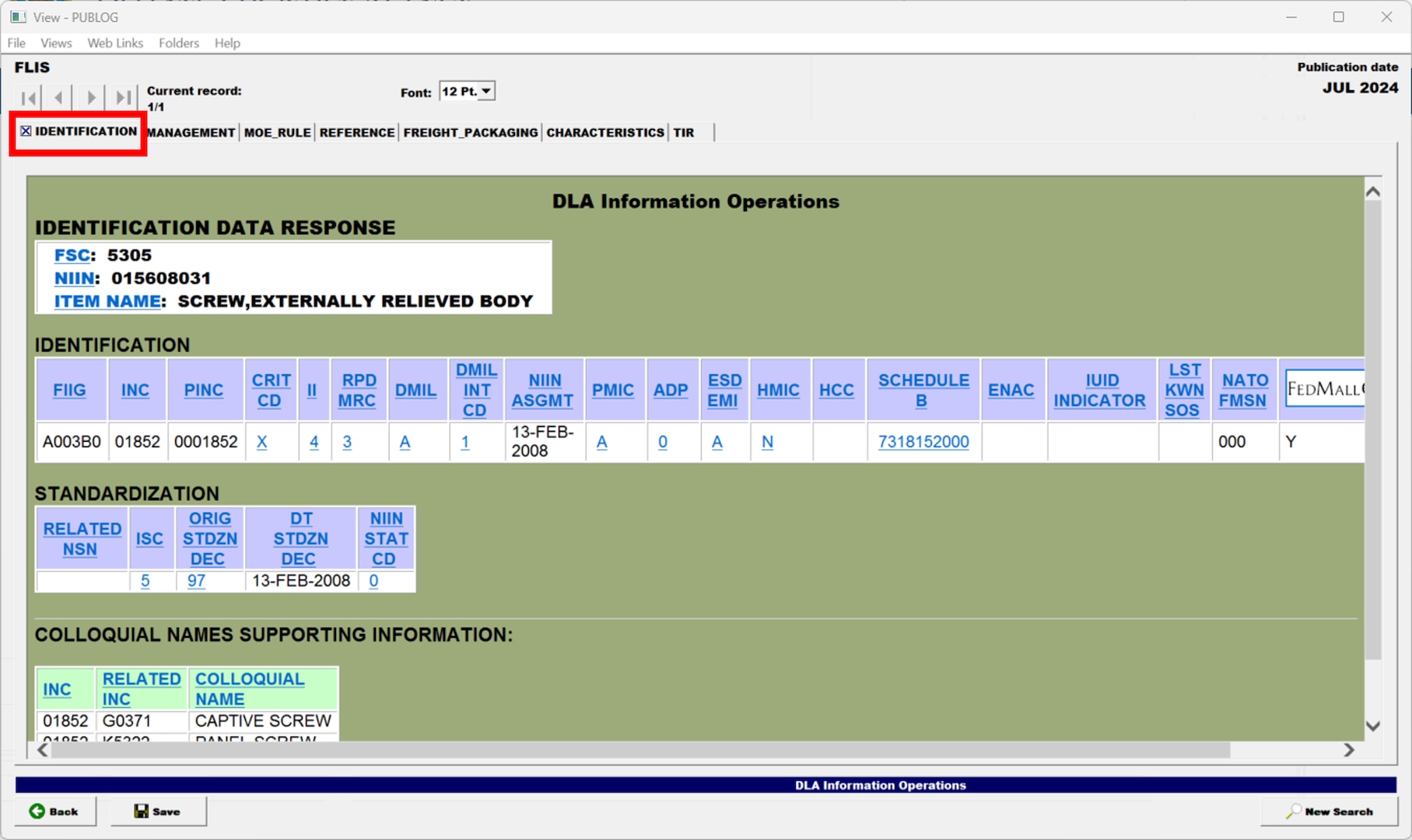Click the vertical scrollbar up arrow

(1373, 191)
